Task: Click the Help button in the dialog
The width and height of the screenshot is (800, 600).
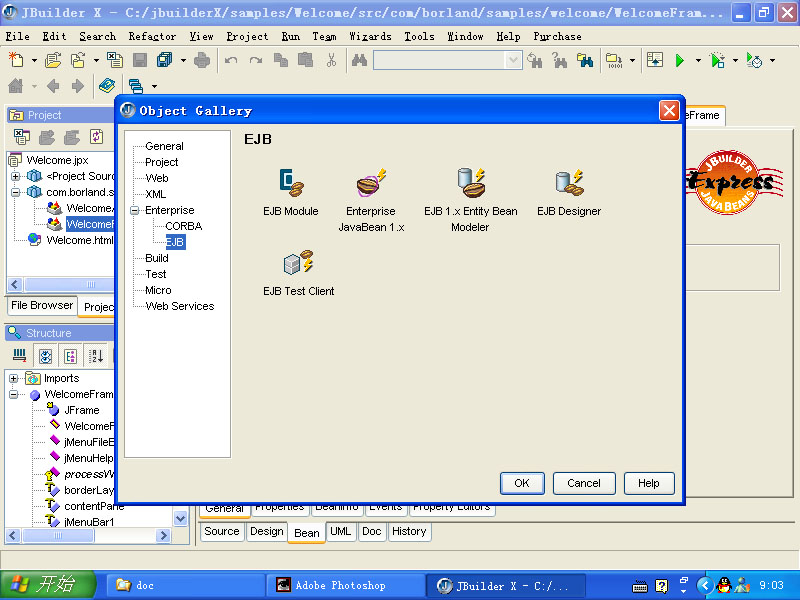Action: 648,483
